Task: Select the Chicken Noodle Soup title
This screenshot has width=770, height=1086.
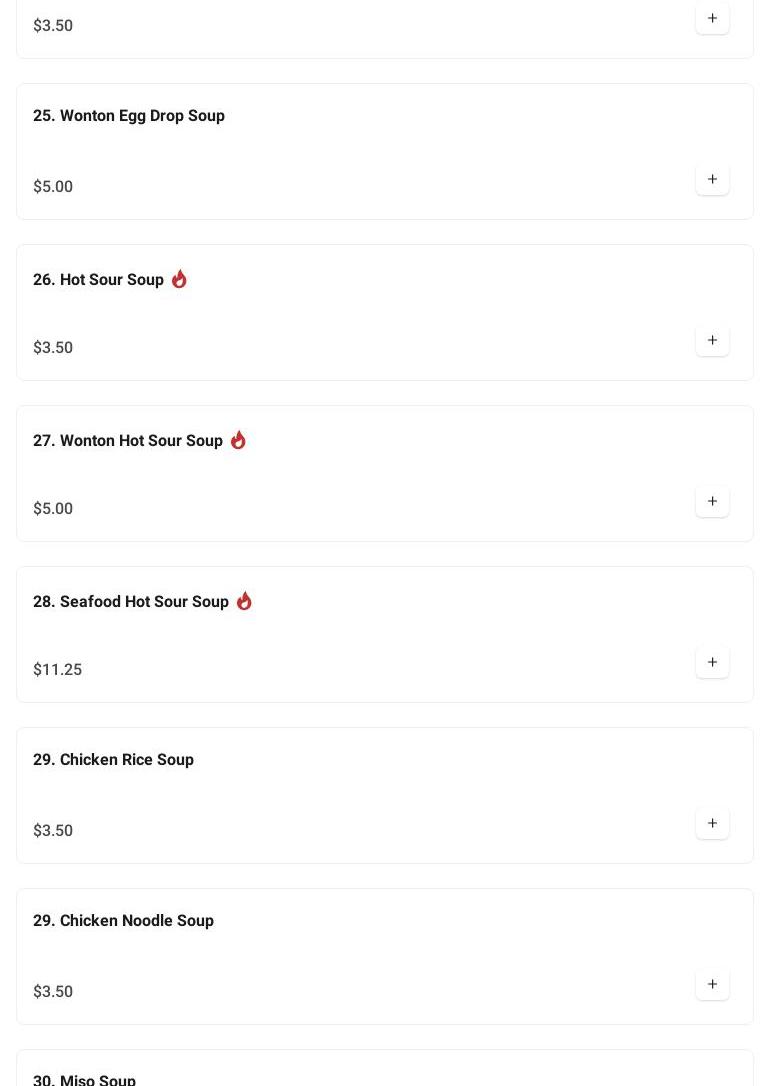Action: click(x=123, y=921)
